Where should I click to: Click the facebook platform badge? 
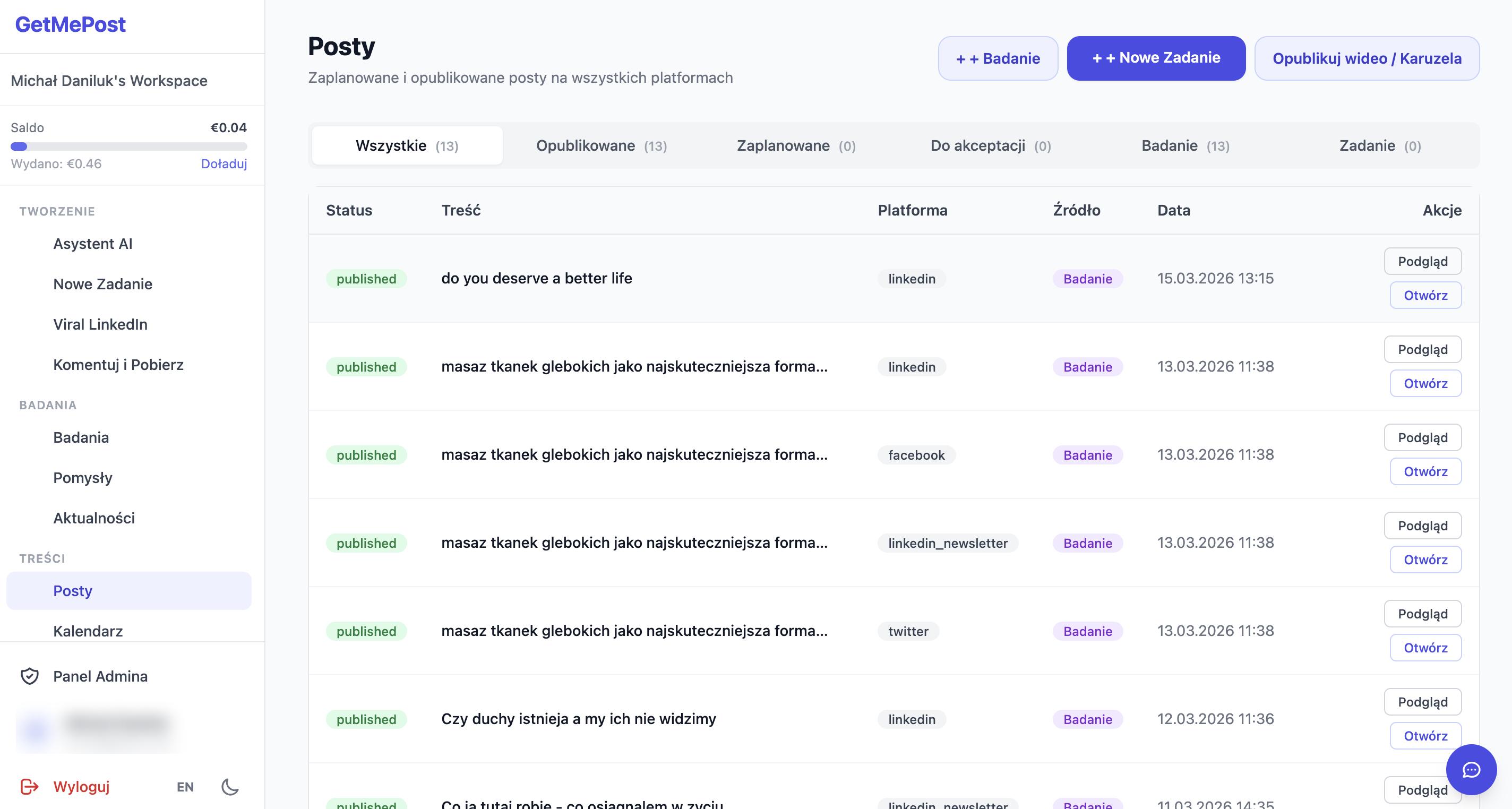tap(916, 455)
